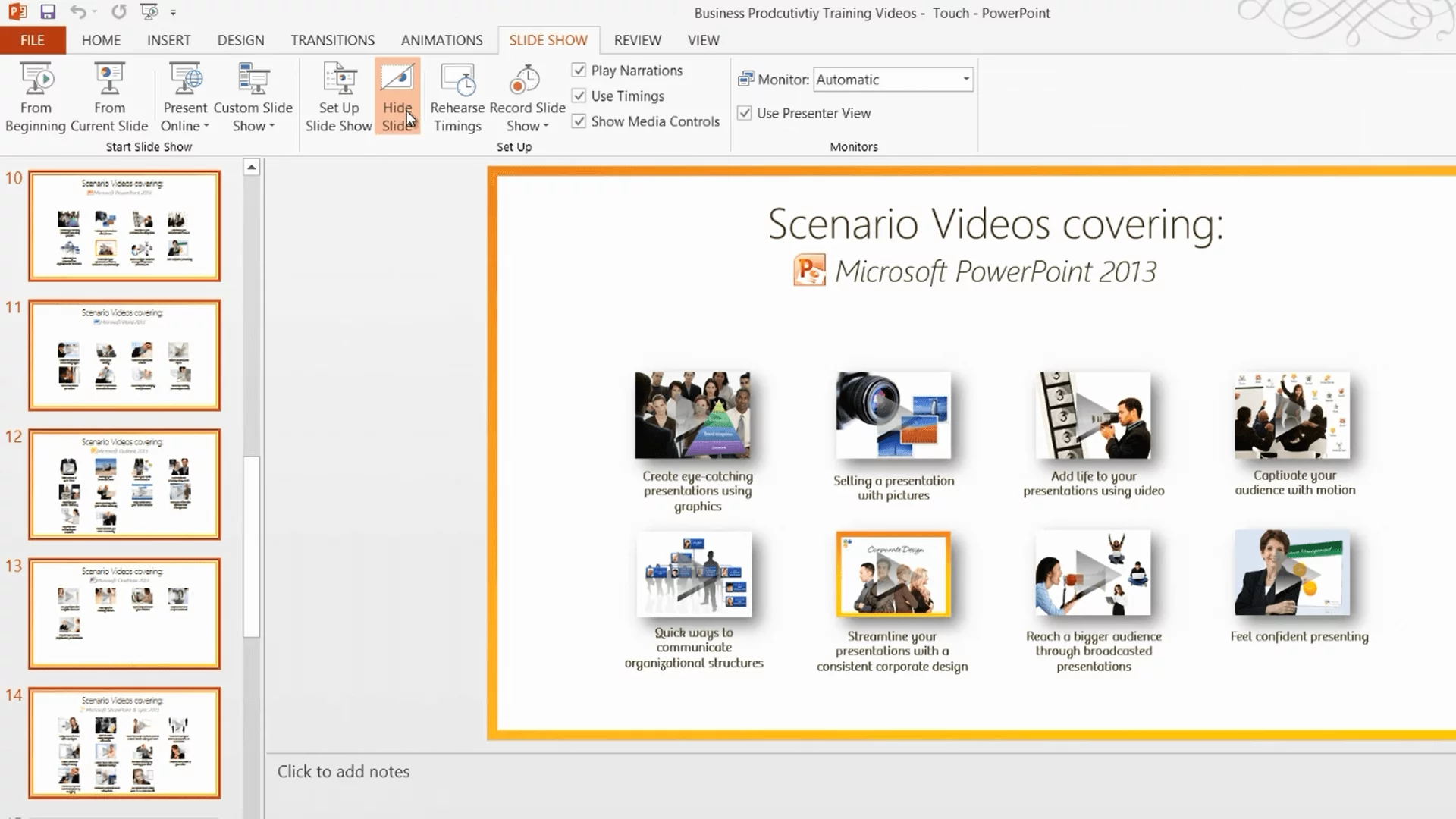This screenshot has width=1456, height=819.
Task: Click the Save icon in Quick Access toolbar
Action: pos(48,12)
